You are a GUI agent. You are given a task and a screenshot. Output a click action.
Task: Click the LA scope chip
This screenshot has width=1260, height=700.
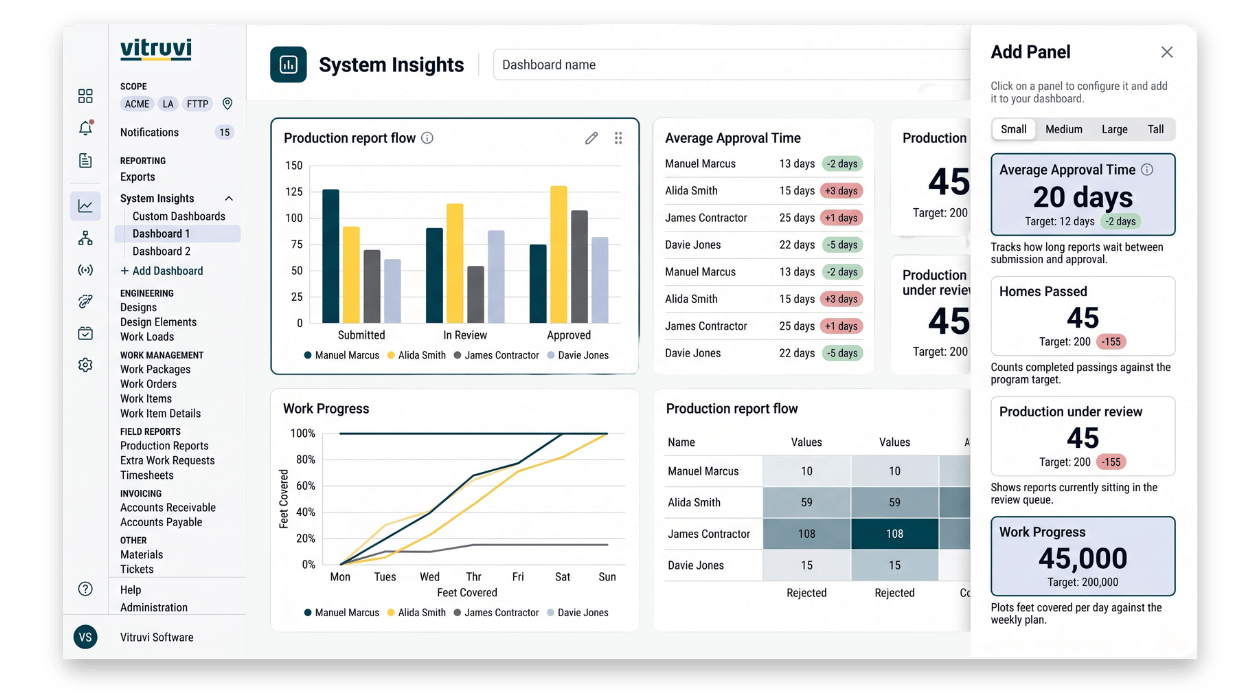(x=168, y=104)
